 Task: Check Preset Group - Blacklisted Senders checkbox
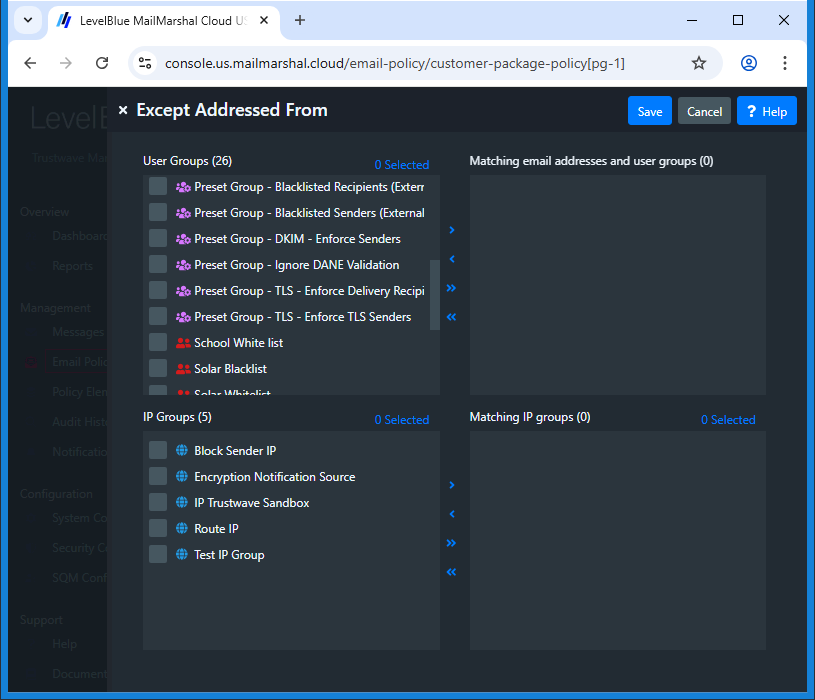[x=158, y=213]
